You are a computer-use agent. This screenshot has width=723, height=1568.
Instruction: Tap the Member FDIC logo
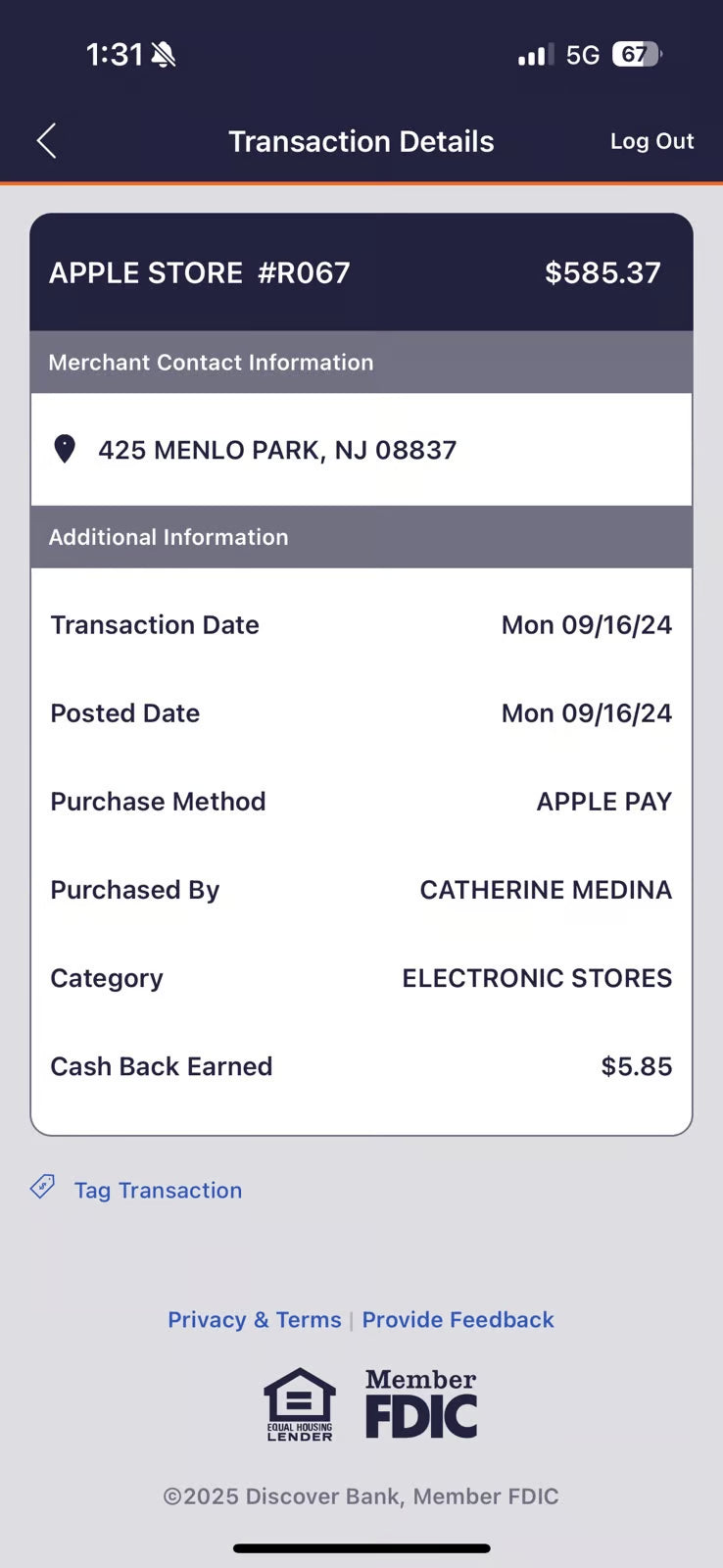coord(421,1404)
